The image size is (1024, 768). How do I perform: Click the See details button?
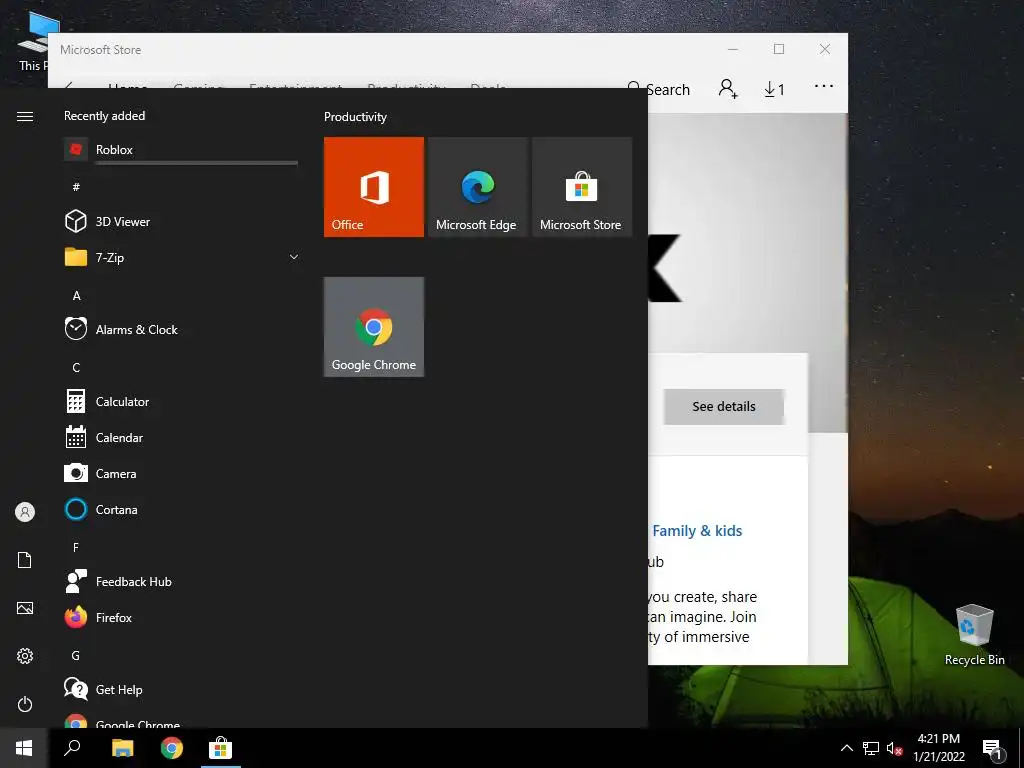click(x=724, y=406)
